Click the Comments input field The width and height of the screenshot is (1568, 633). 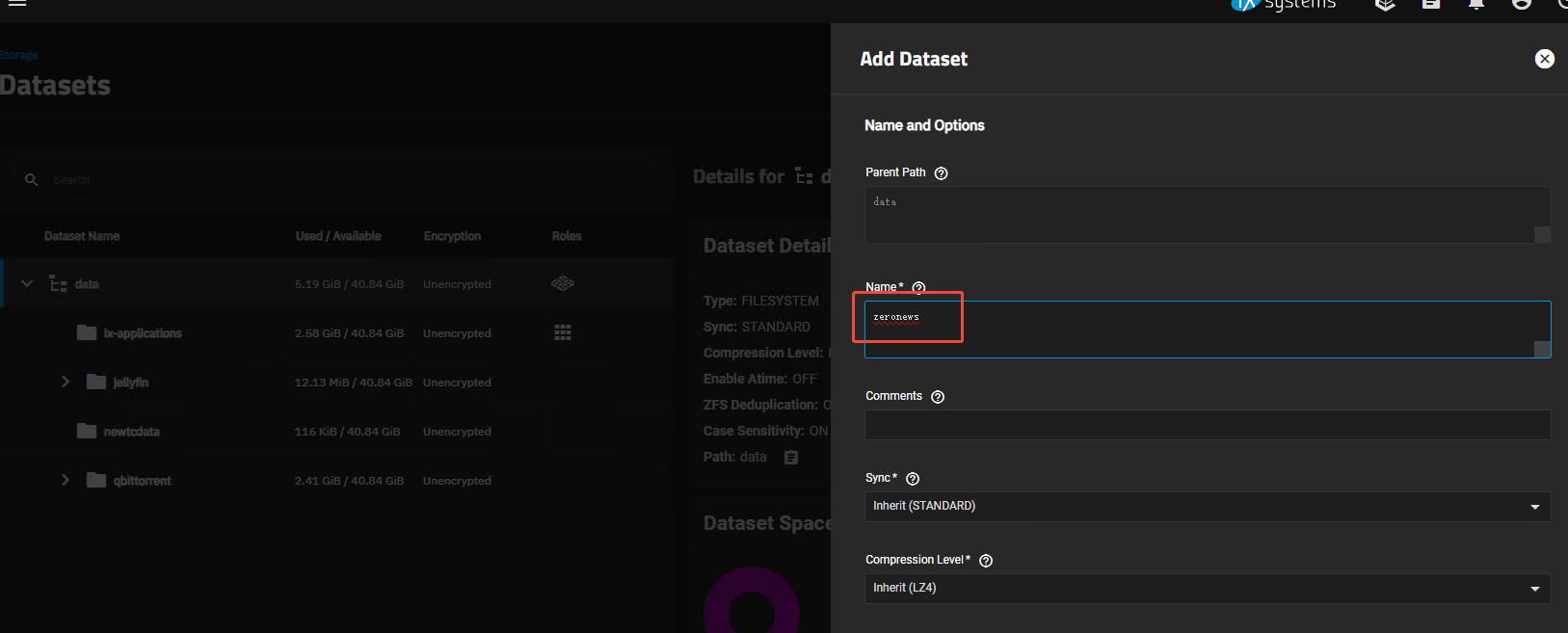[1208, 425]
